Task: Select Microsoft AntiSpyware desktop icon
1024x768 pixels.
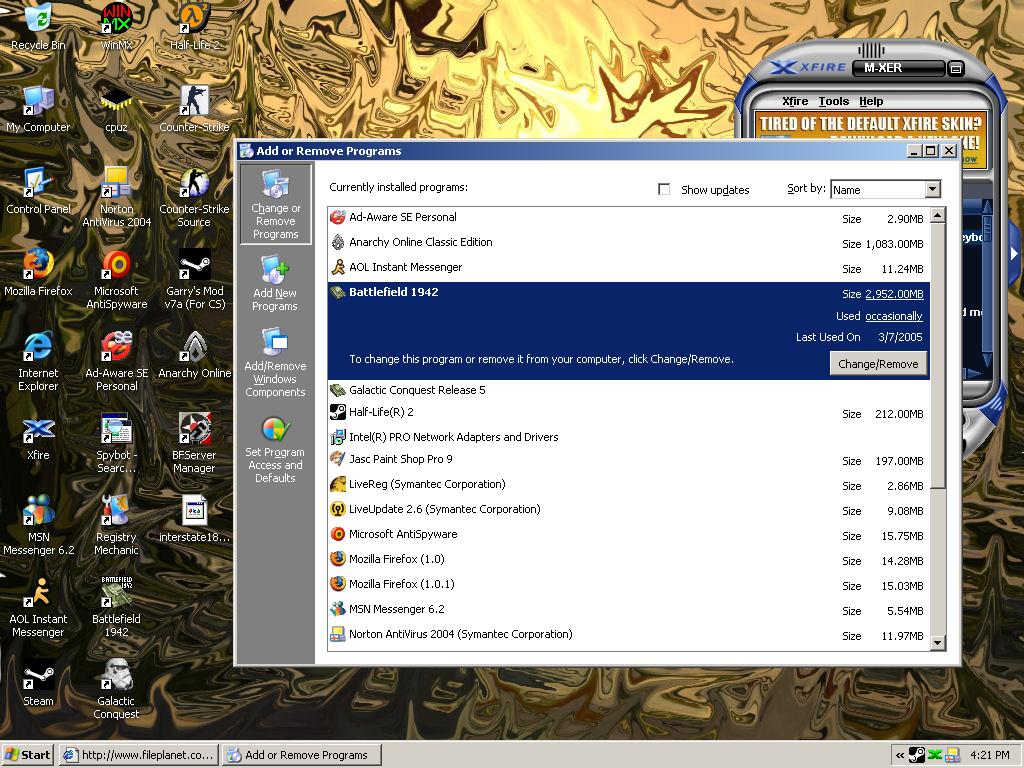Action: pyautogui.click(x=116, y=278)
